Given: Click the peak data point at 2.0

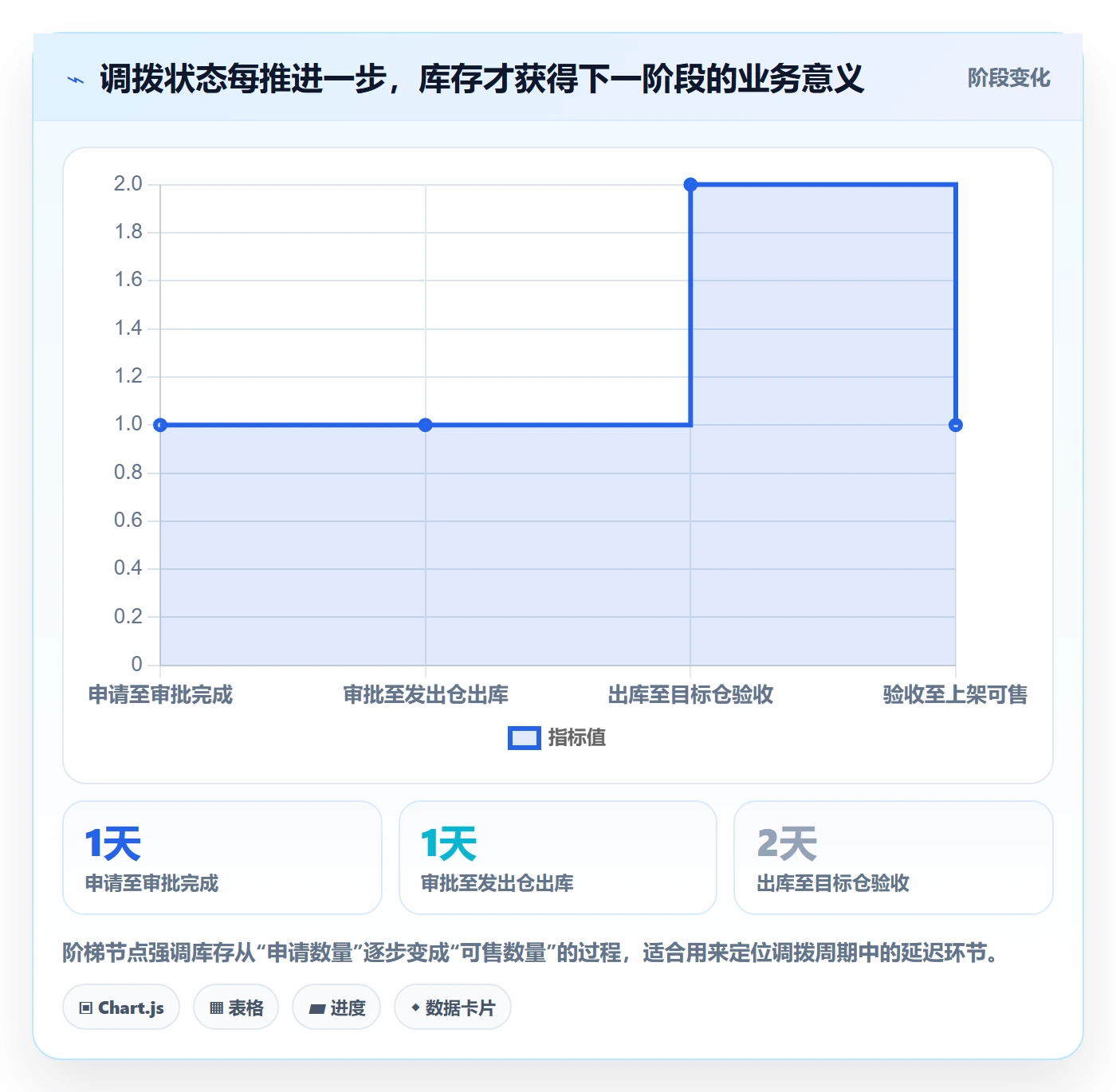Looking at the screenshot, I should [690, 185].
